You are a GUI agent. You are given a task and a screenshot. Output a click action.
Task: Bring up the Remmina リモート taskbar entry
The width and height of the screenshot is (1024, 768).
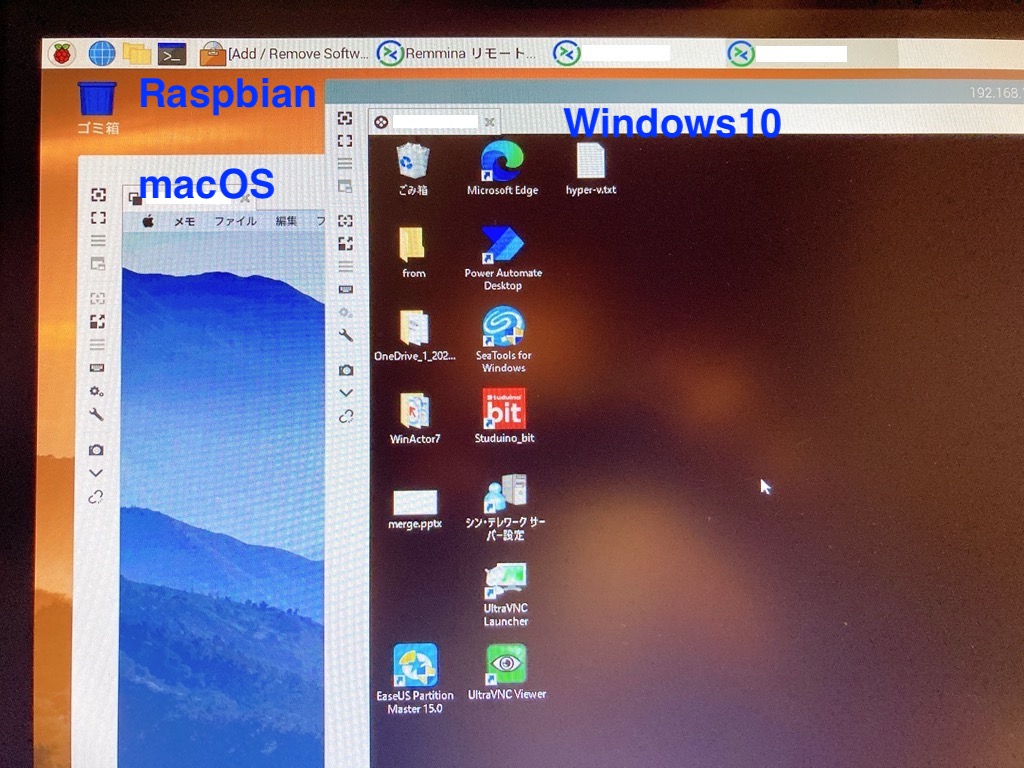[x=458, y=54]
